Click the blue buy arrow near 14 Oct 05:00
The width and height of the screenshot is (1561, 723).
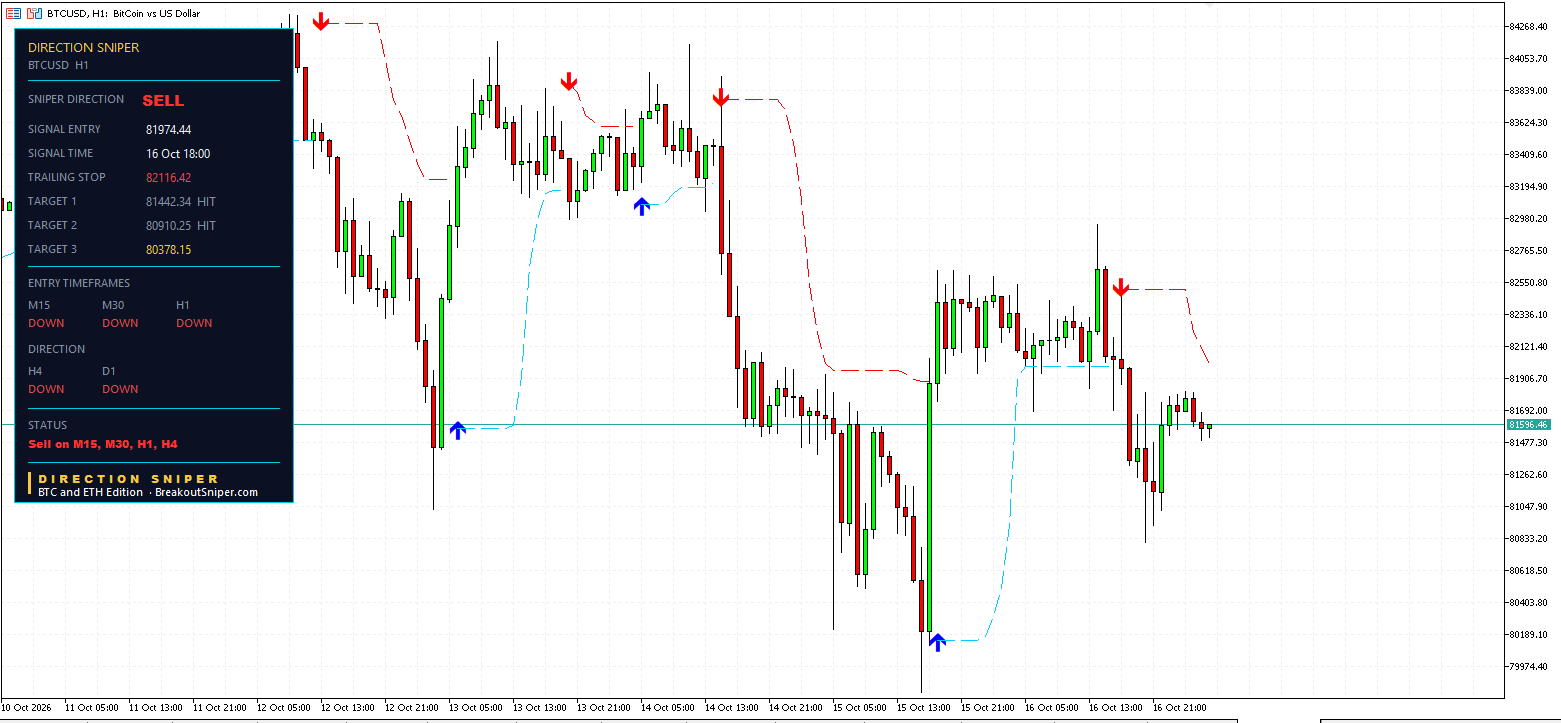click(x=641, y=206)
